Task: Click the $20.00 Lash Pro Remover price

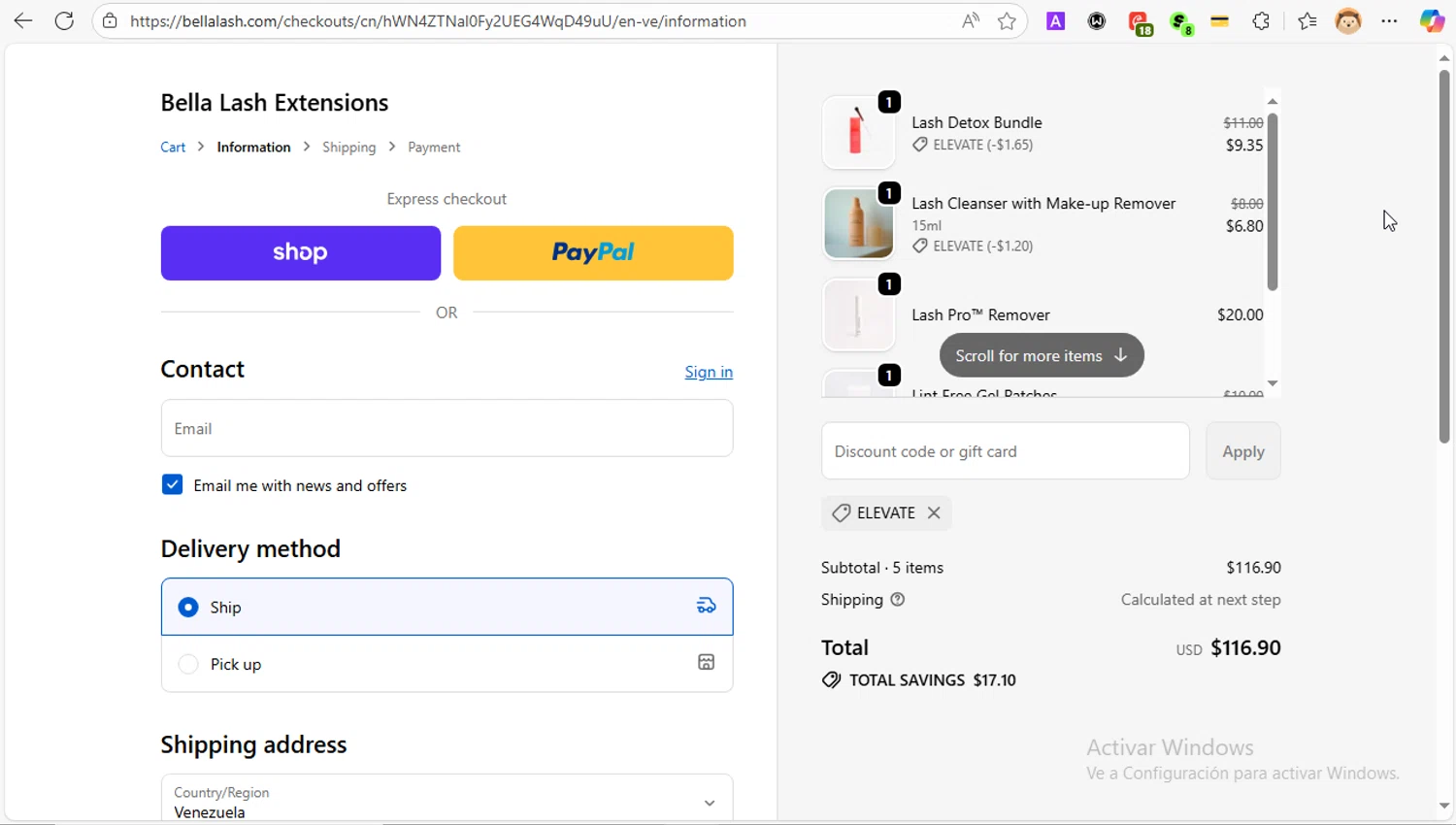Action: coord(1241,314)
